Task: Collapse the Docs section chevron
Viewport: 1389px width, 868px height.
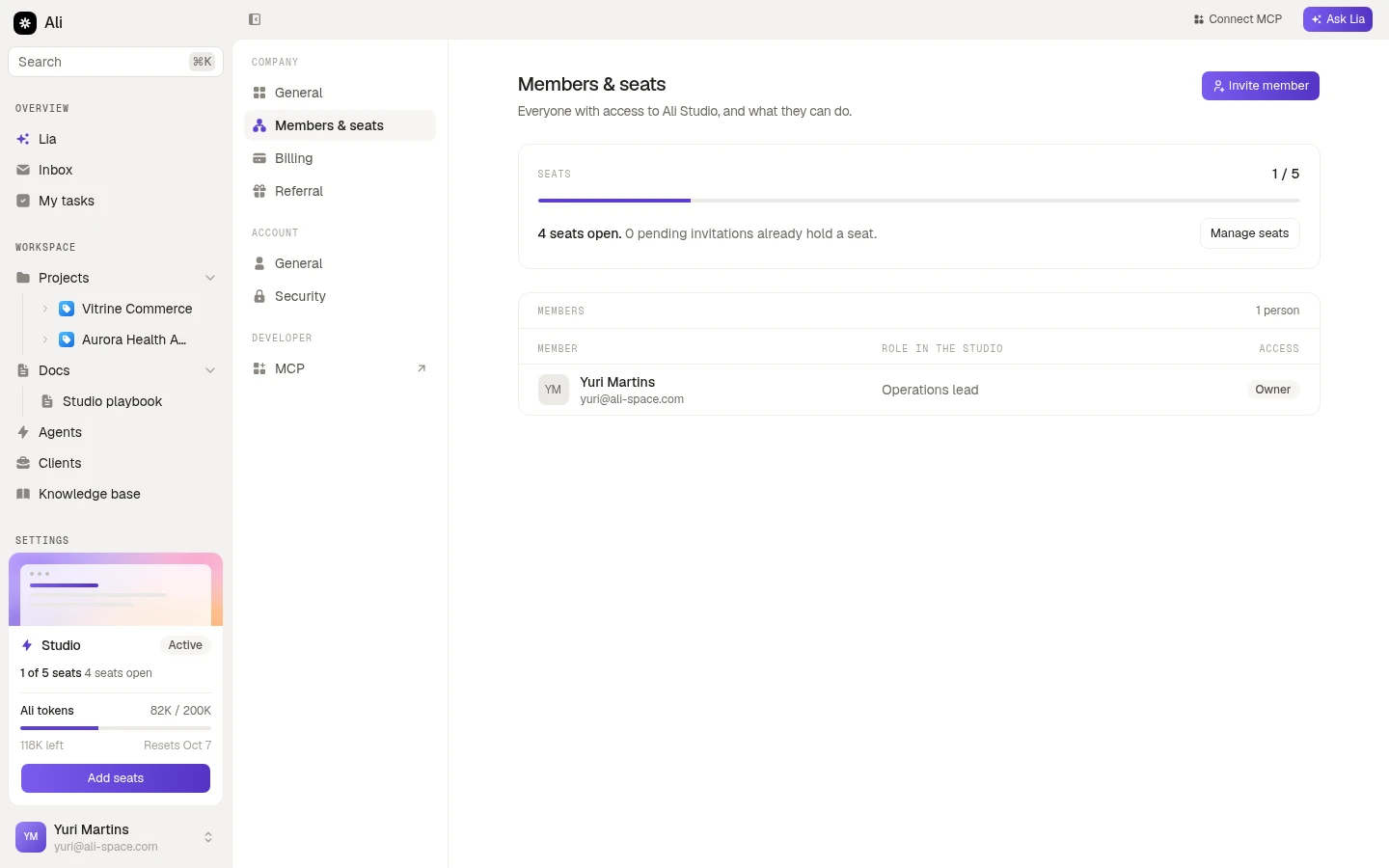Action: click(x=210, y=370)
